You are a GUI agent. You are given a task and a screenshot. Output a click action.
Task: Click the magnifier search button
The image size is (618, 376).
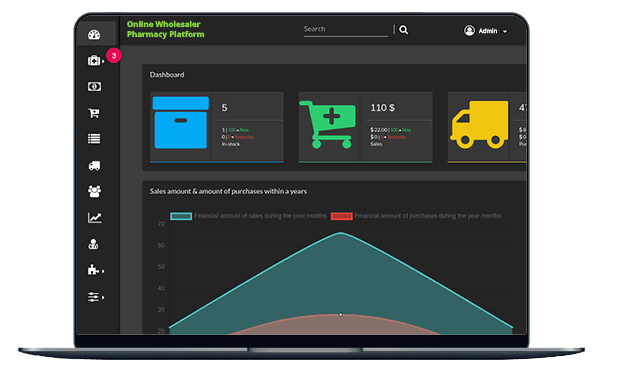pos(403,30)
